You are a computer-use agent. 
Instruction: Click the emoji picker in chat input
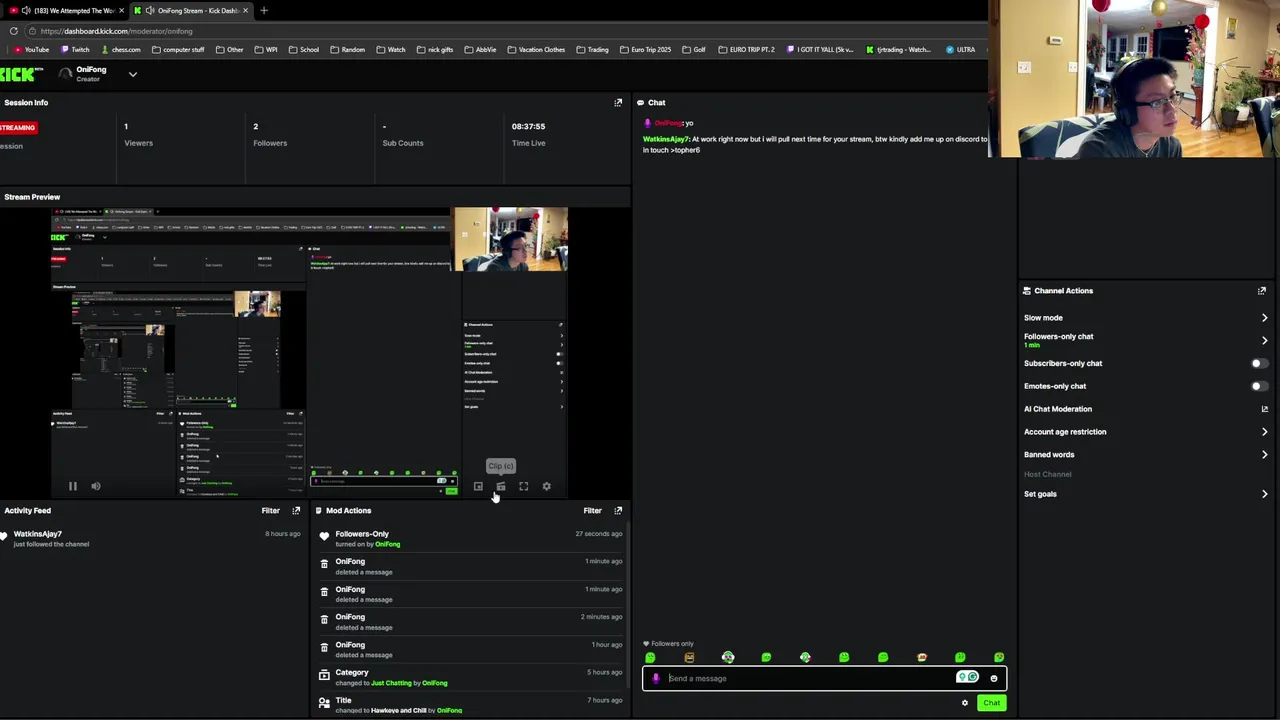(x=993, y=678)
